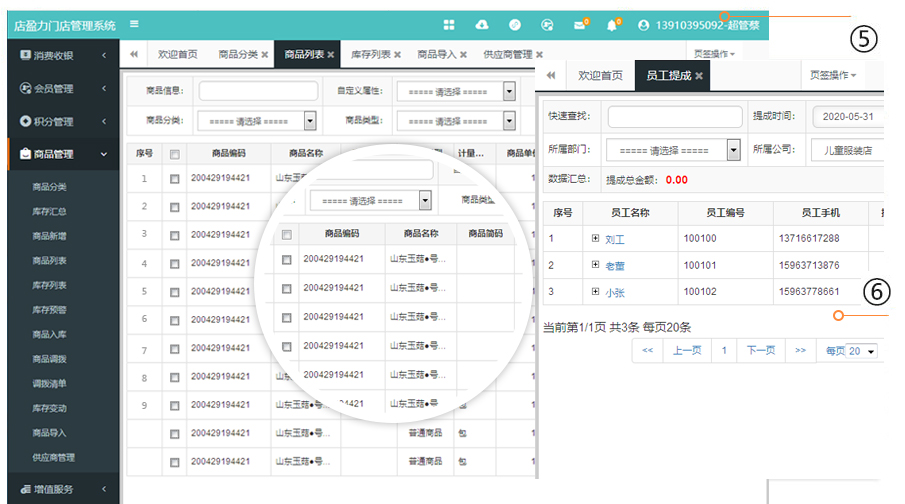Click the cloud download icon

(481, 25)
